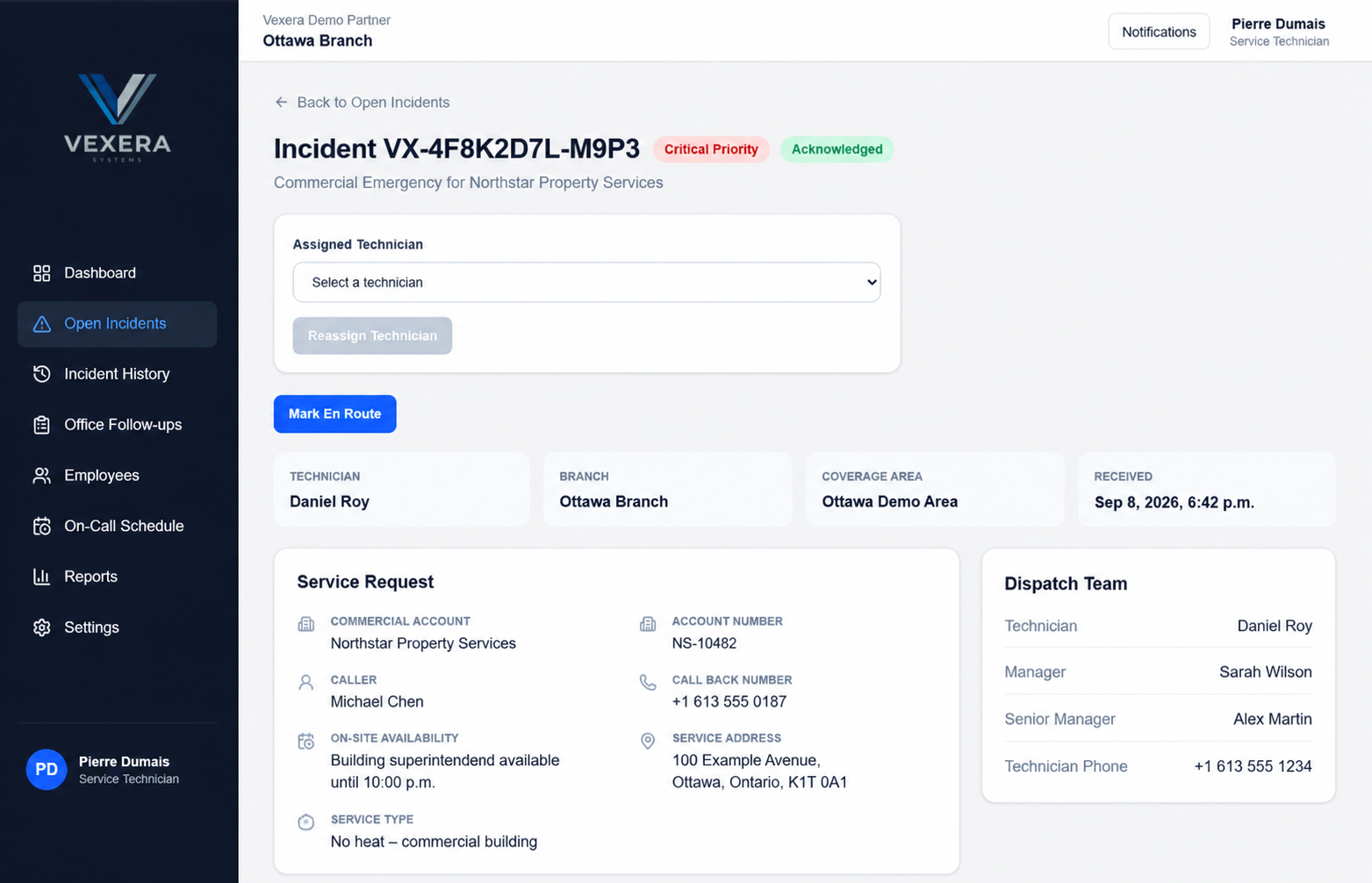Click the Dashboard grid icon in sidebar
The width and height of the screenshot is (1372, 883).
[x=41, y=273]
